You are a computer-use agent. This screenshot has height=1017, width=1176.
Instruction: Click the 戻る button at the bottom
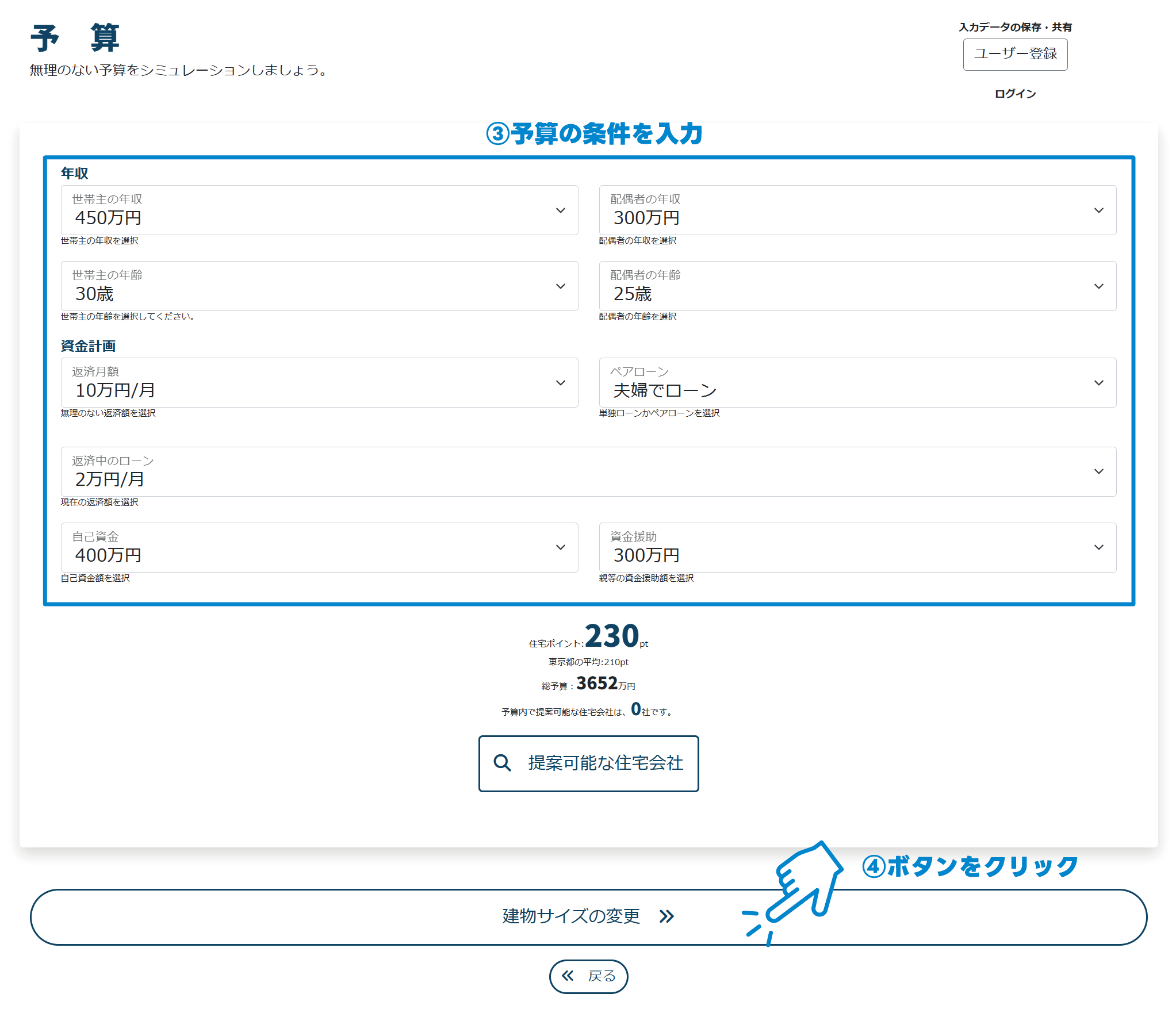588,976
